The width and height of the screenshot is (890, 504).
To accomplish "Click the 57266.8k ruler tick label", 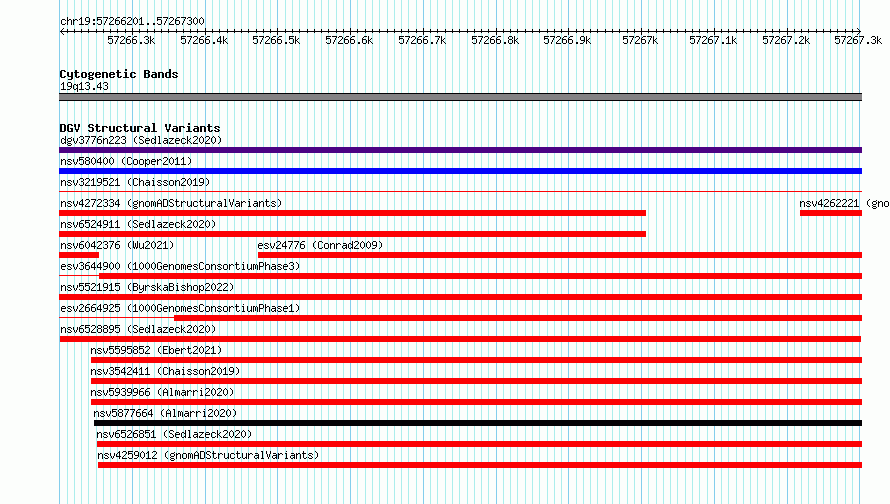I will pyautogui.click(x=495, y=40).
